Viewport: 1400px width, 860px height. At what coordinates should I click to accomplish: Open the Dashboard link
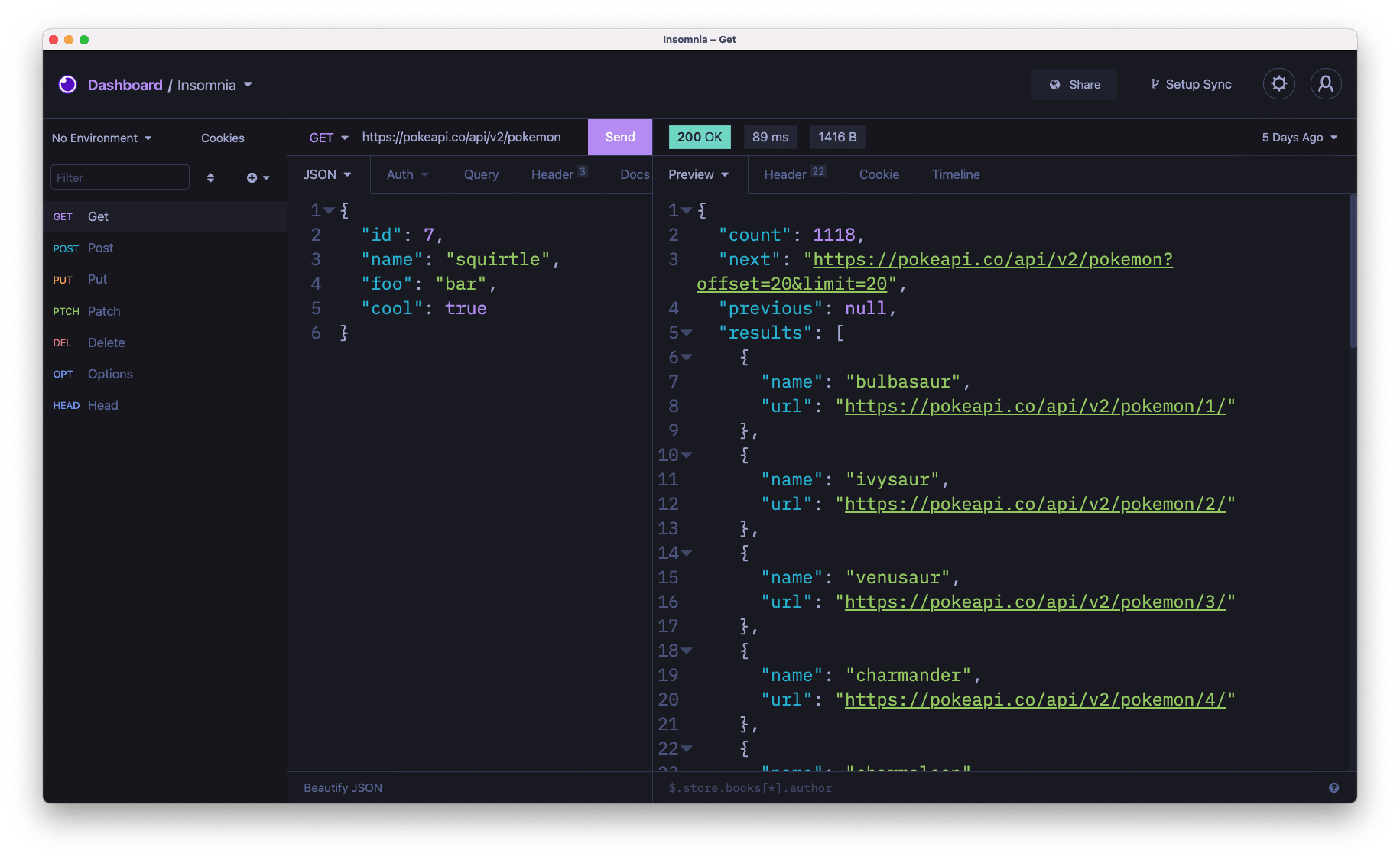point(125,85)
